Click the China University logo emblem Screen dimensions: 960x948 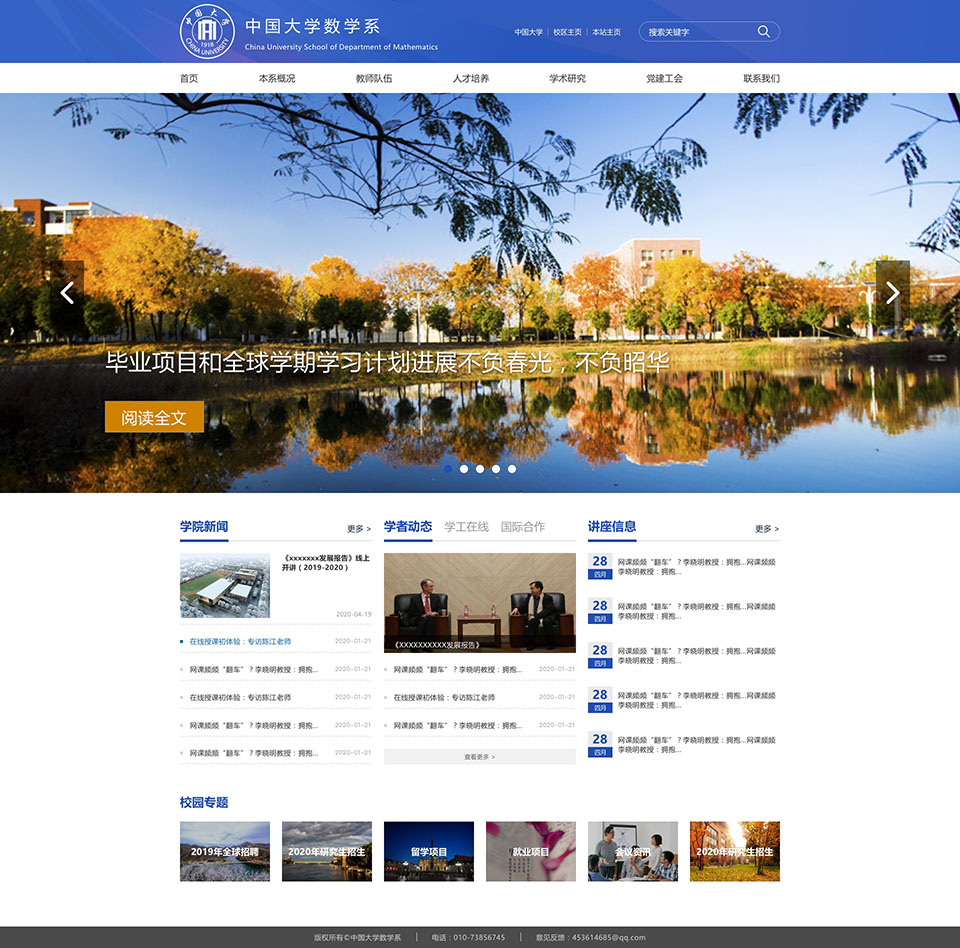click(x=206, y=32)
